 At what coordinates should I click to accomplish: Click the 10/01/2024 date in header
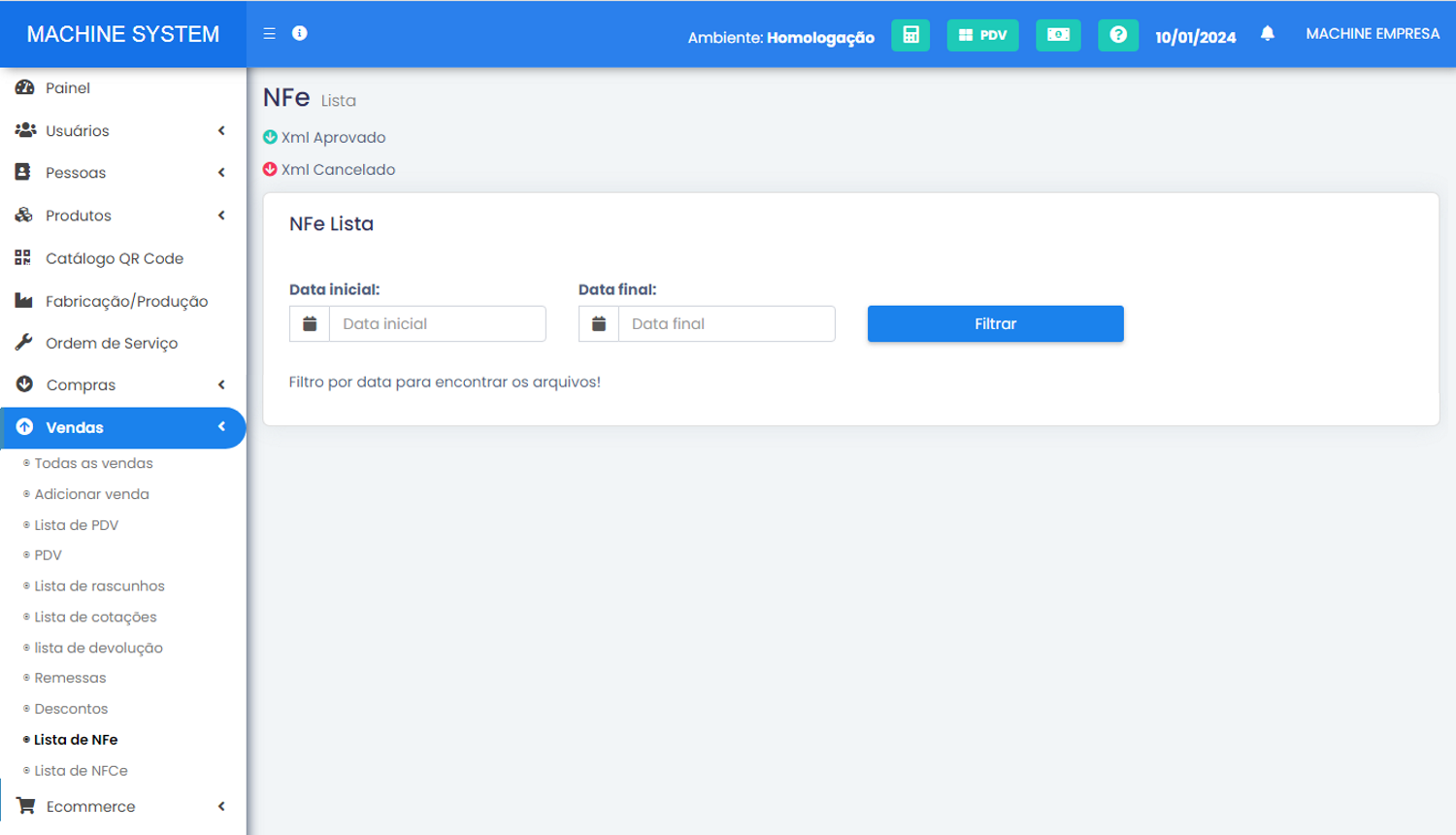click(1196, 37)
